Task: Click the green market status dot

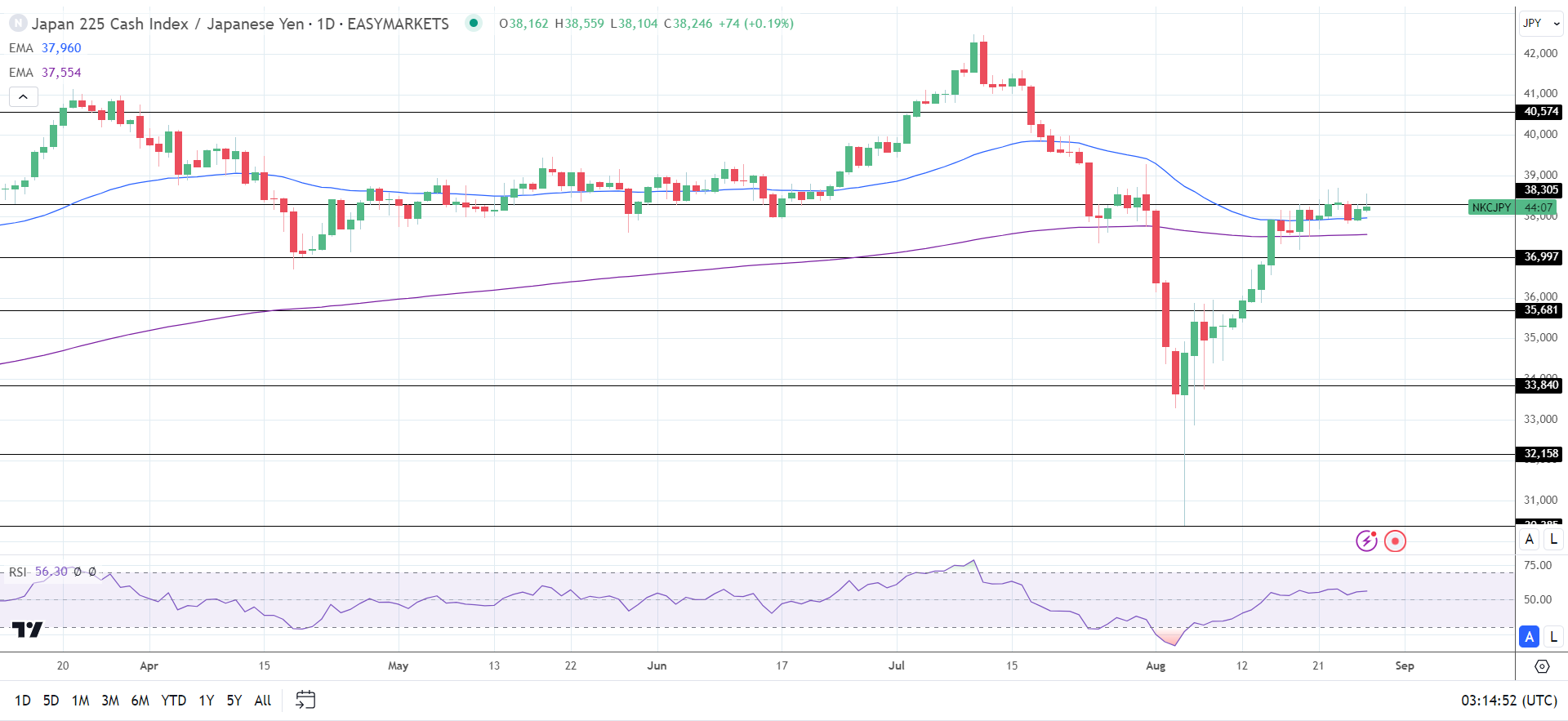Action: (474, 23)
